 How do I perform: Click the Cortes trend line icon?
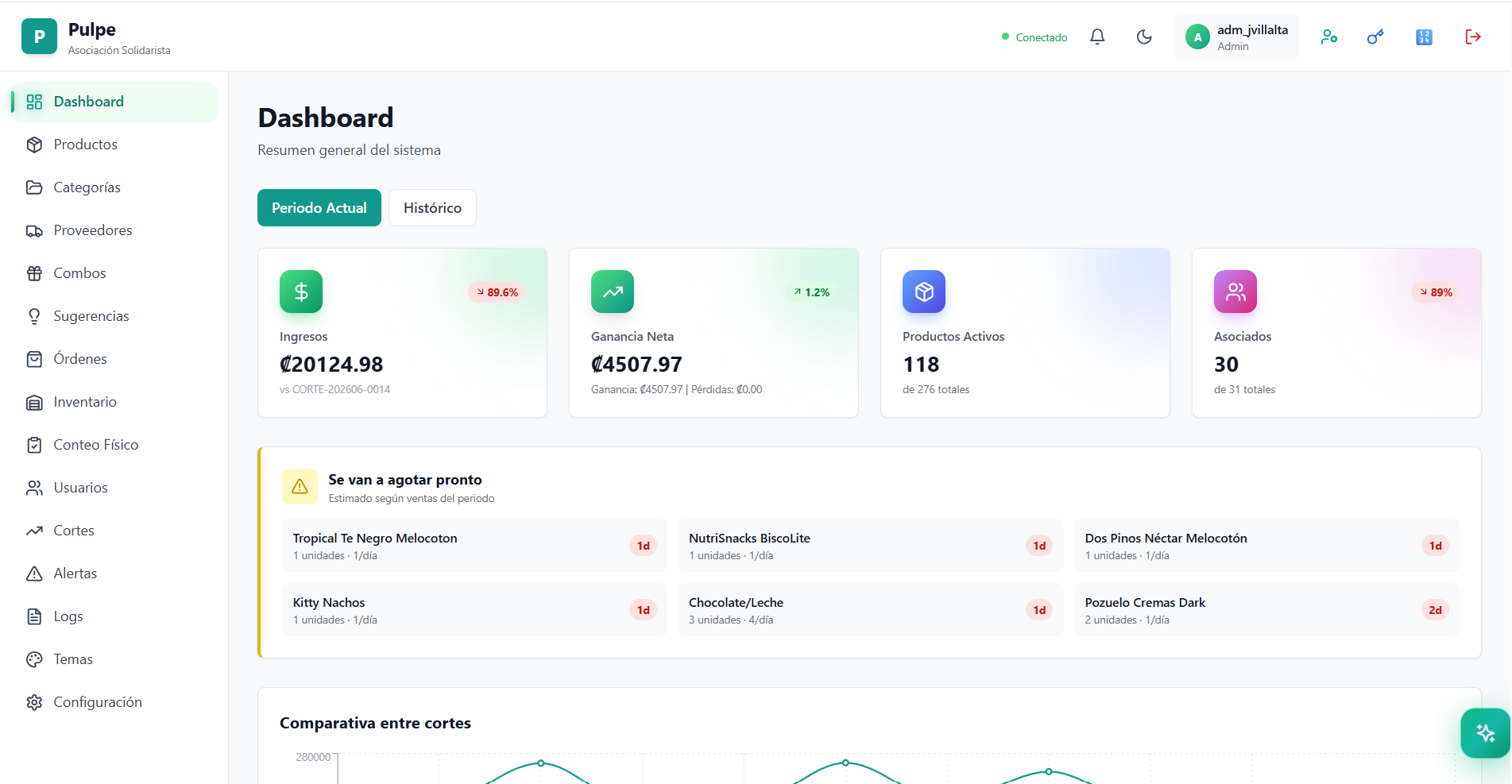pos(34,531)
